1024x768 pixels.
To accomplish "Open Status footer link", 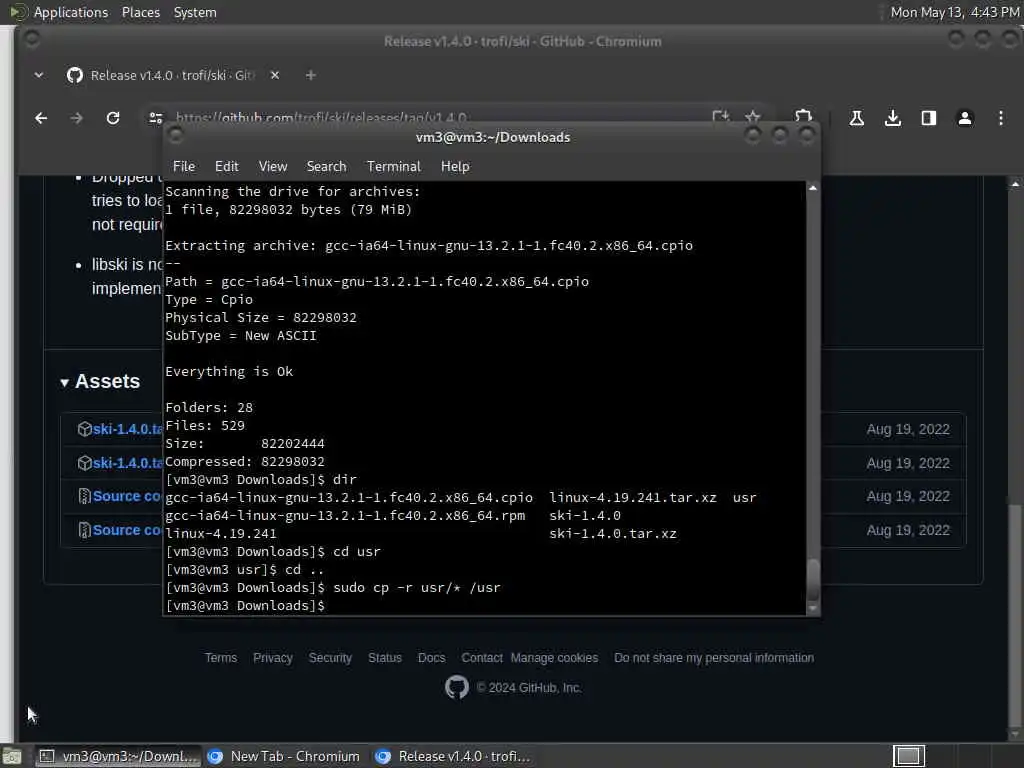I will pyautogui.click(x=385, y=658).
